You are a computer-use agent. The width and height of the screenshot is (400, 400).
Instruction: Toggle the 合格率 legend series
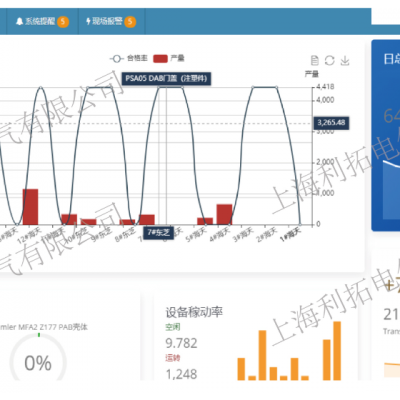click(129, 59)
